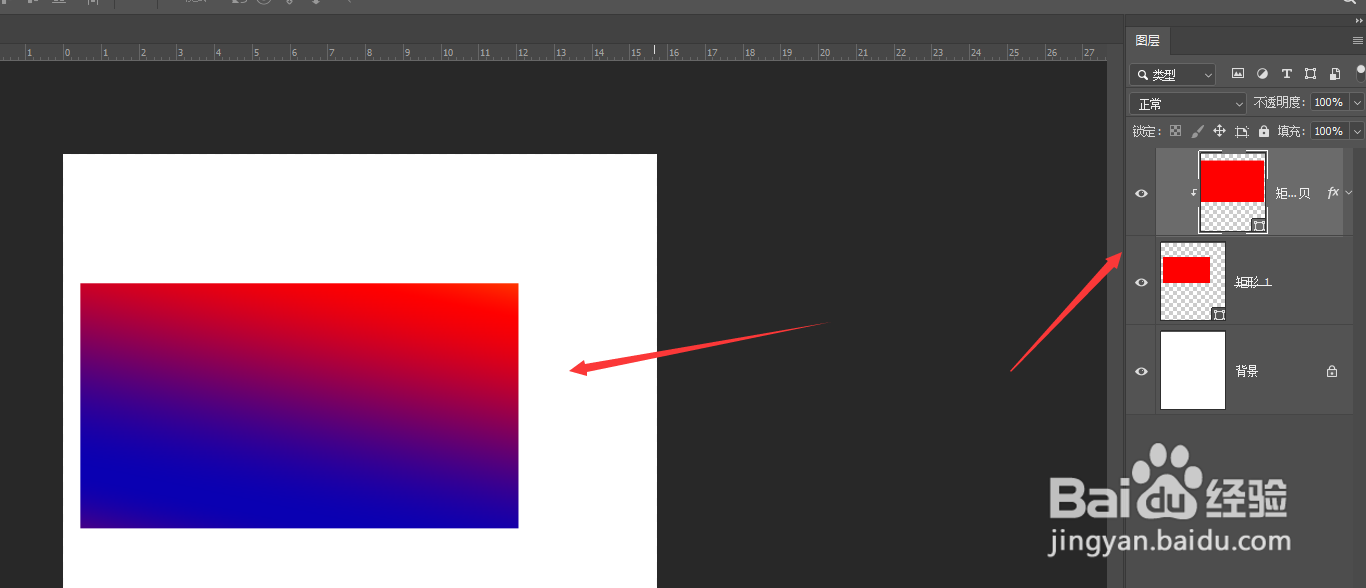Select the 矩形 1 layer thumbnail
The image size is (1366, 588).
pyautogui.click(x=1193, y=281)
